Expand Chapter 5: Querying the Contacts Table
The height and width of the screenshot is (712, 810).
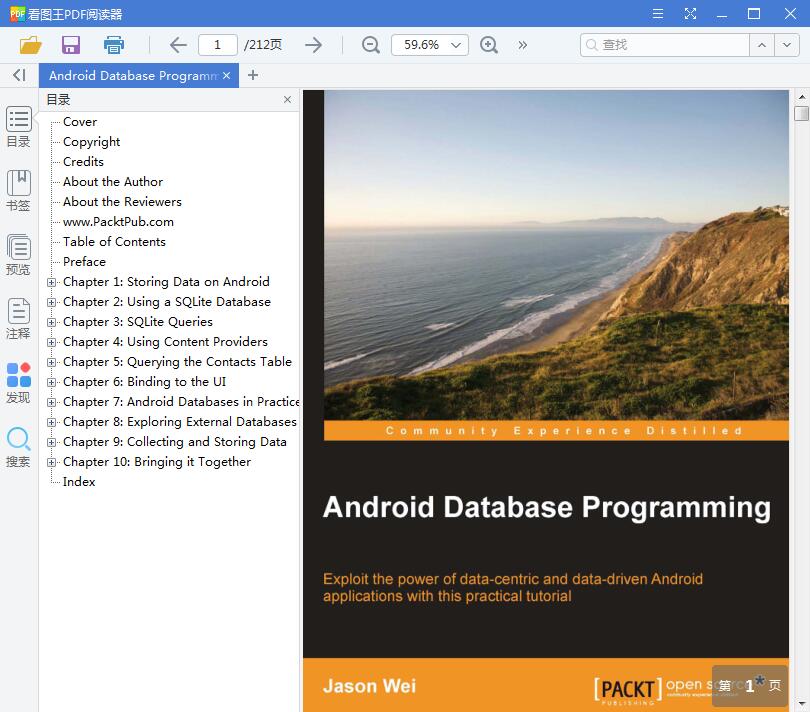pos(51,362)
